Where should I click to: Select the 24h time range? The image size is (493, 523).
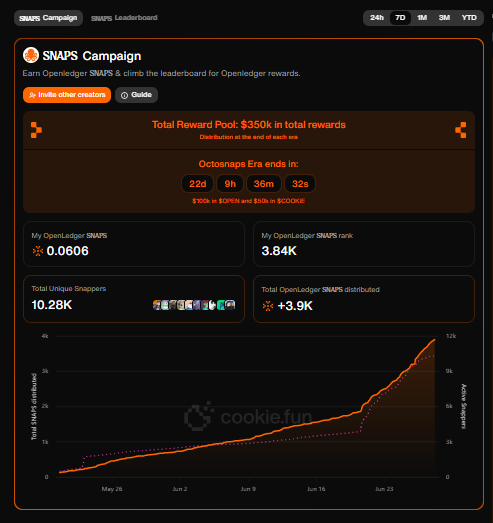pyautogui.click(x=377, y=18)
